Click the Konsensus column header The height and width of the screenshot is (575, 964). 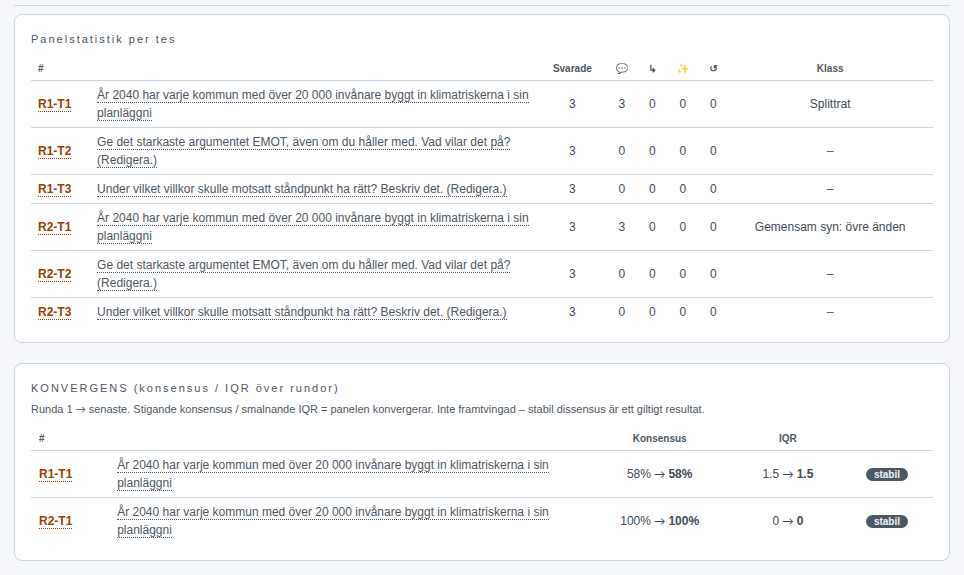[659, 438]
